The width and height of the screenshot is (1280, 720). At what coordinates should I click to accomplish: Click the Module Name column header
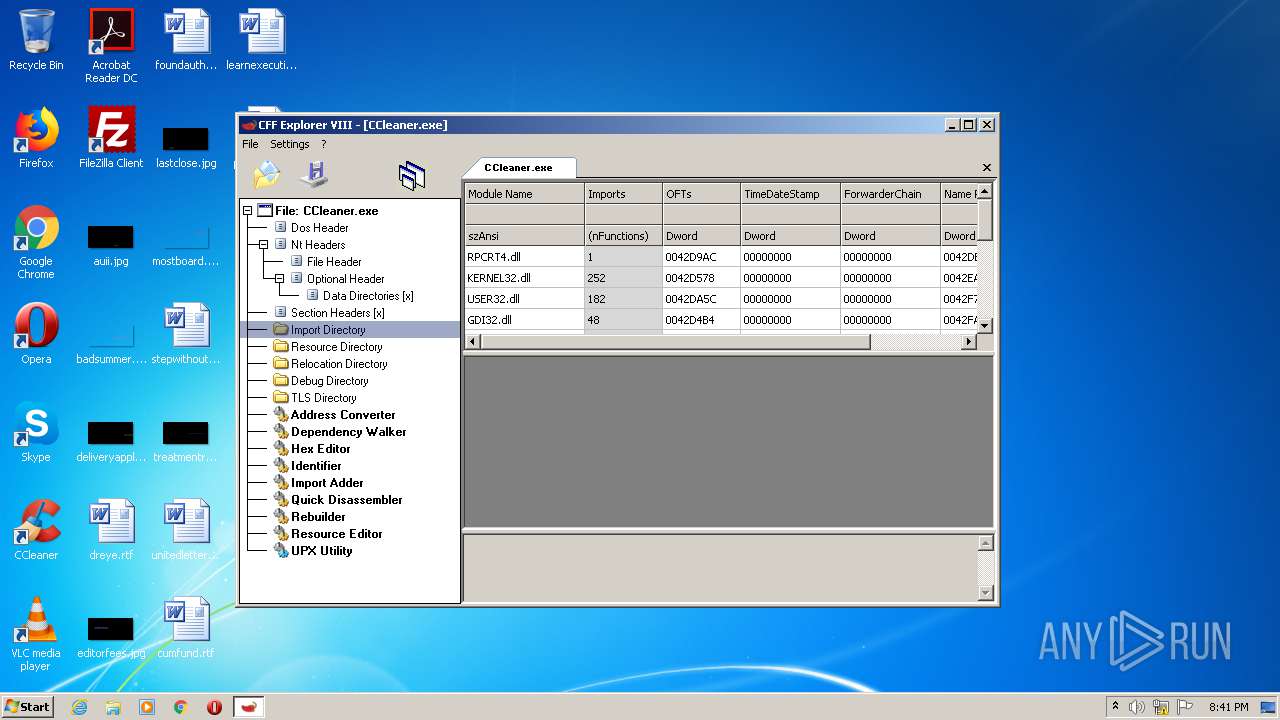pos(524,194)
